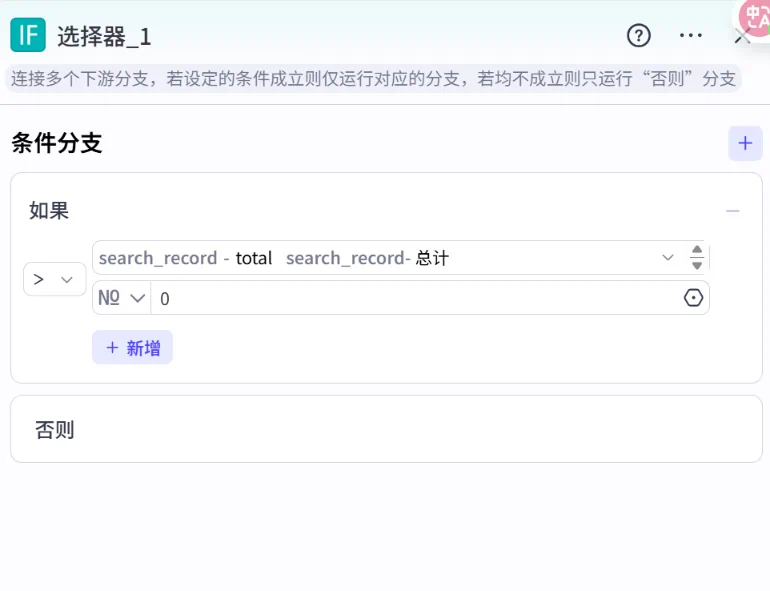Open the help question mark icon
The height and width of the screenshot is (591, 770).
[638, 36]
